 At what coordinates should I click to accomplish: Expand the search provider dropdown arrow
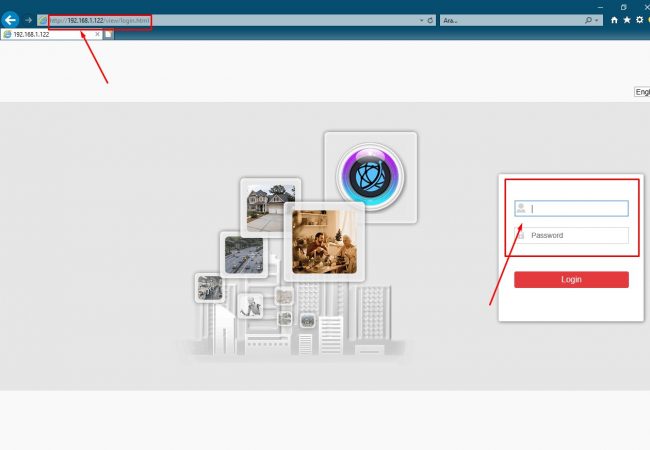click(598, 20)
